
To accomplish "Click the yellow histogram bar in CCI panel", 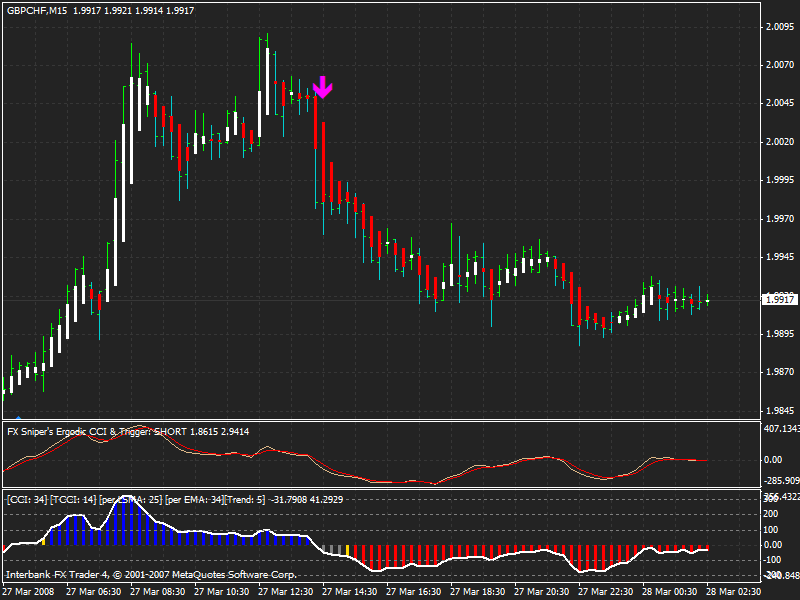I will [x=347, y=551].
